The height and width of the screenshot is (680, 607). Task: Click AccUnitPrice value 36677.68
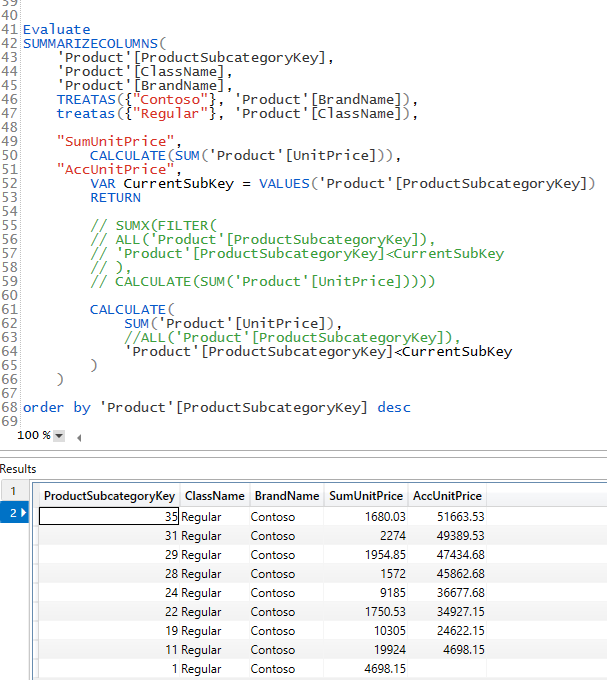click(x=460, y=593)
